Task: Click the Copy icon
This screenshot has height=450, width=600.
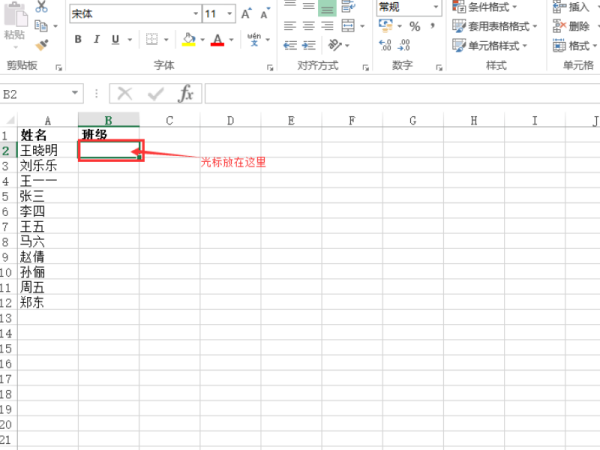Action: point(41,26)
